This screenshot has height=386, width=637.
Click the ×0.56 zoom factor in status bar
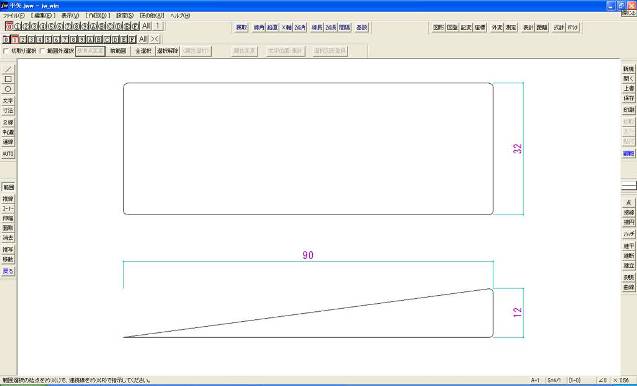pos(621,380)
